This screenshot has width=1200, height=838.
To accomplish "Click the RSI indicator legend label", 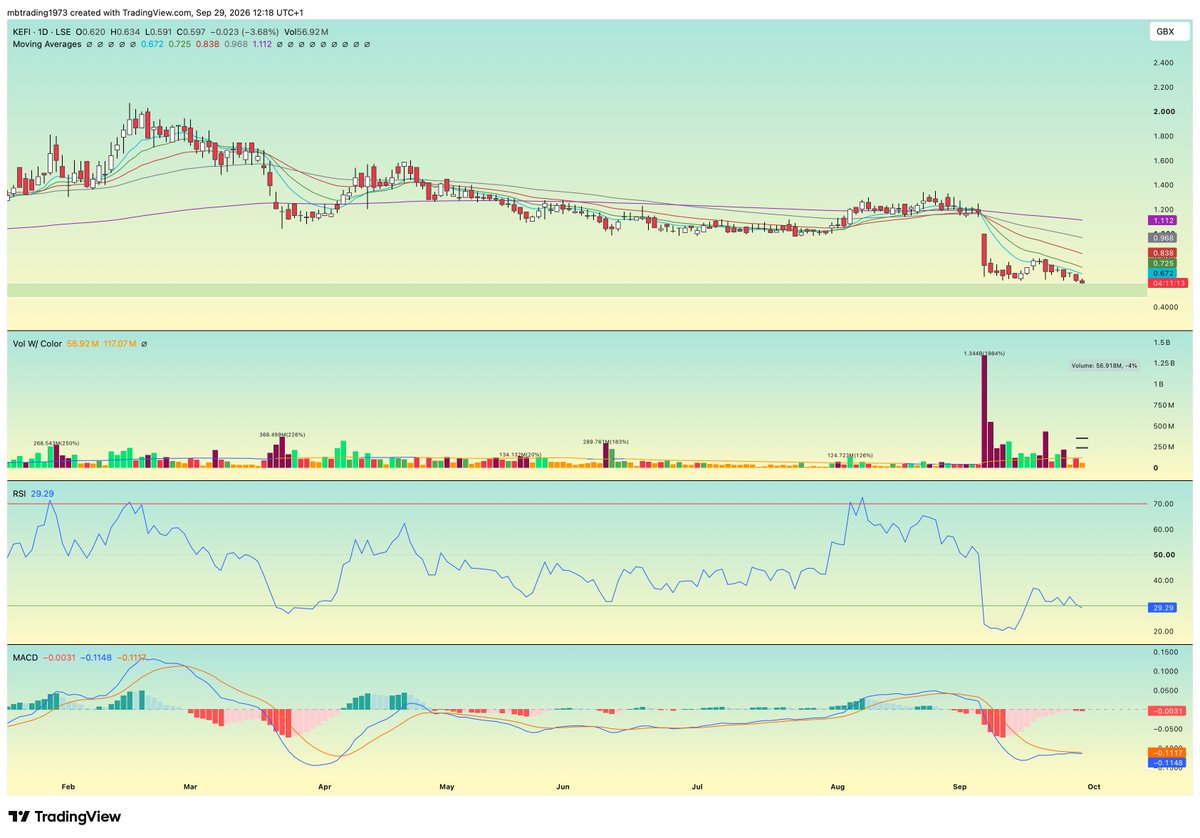I will point(18,494).
